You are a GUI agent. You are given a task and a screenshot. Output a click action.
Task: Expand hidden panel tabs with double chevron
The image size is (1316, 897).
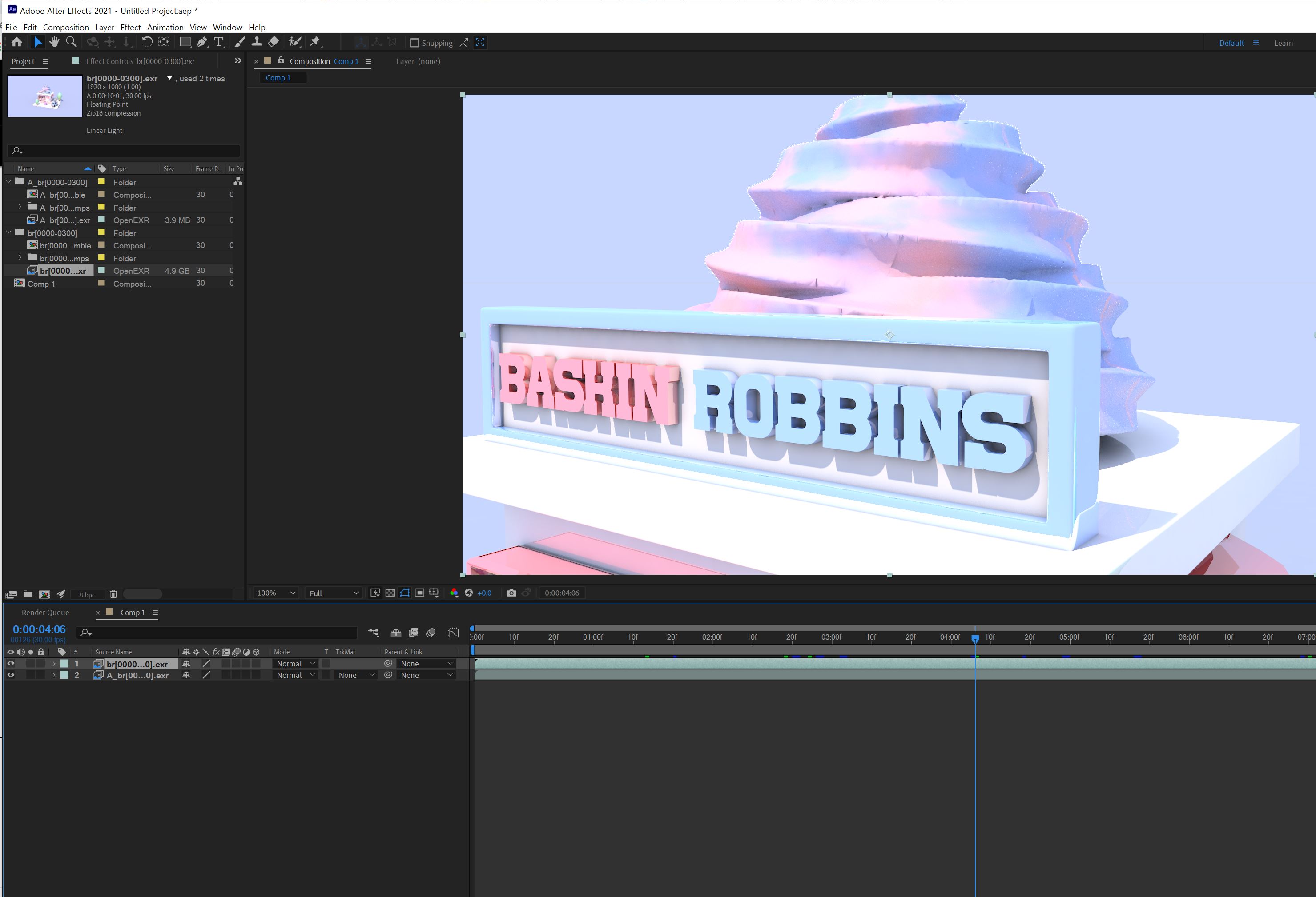(x=238, y=61)
